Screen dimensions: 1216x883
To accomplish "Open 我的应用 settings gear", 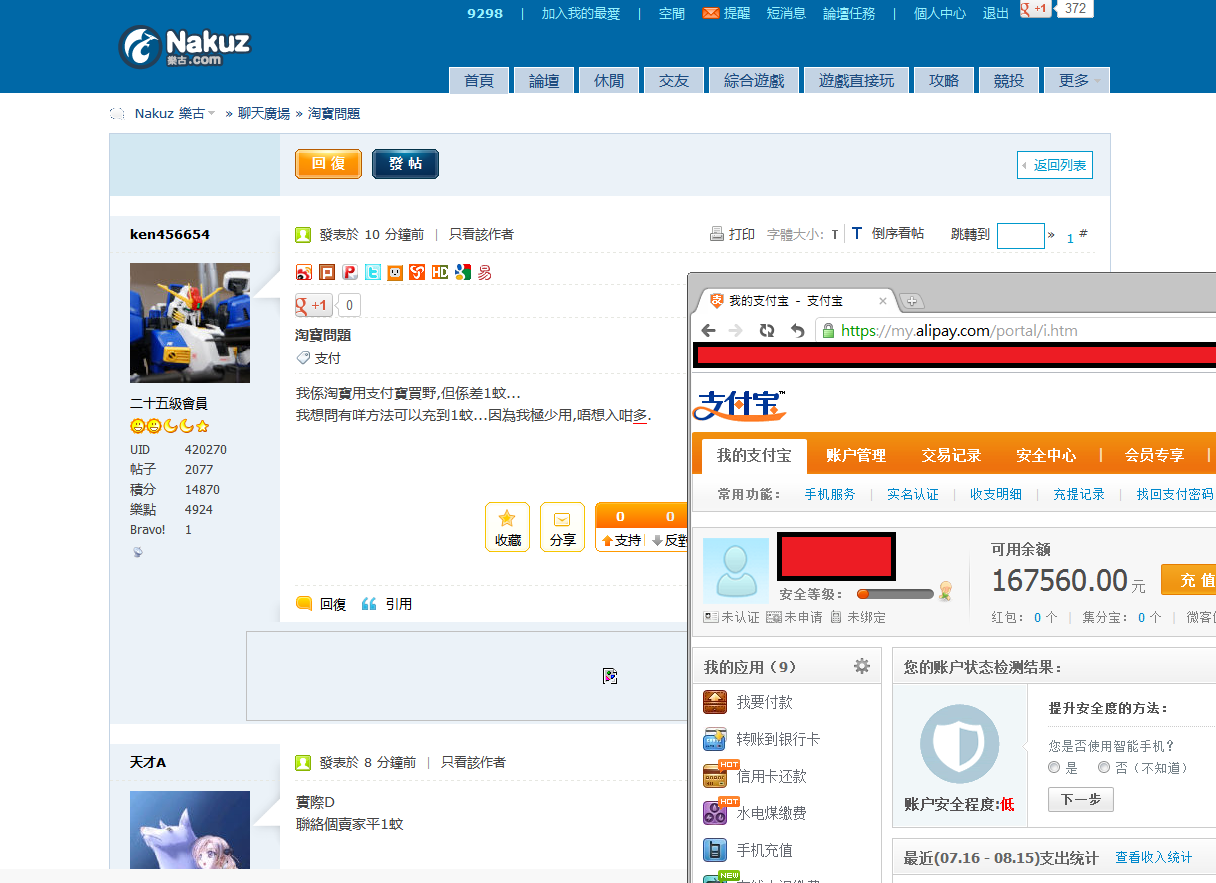I will click(x=862, y=666).
